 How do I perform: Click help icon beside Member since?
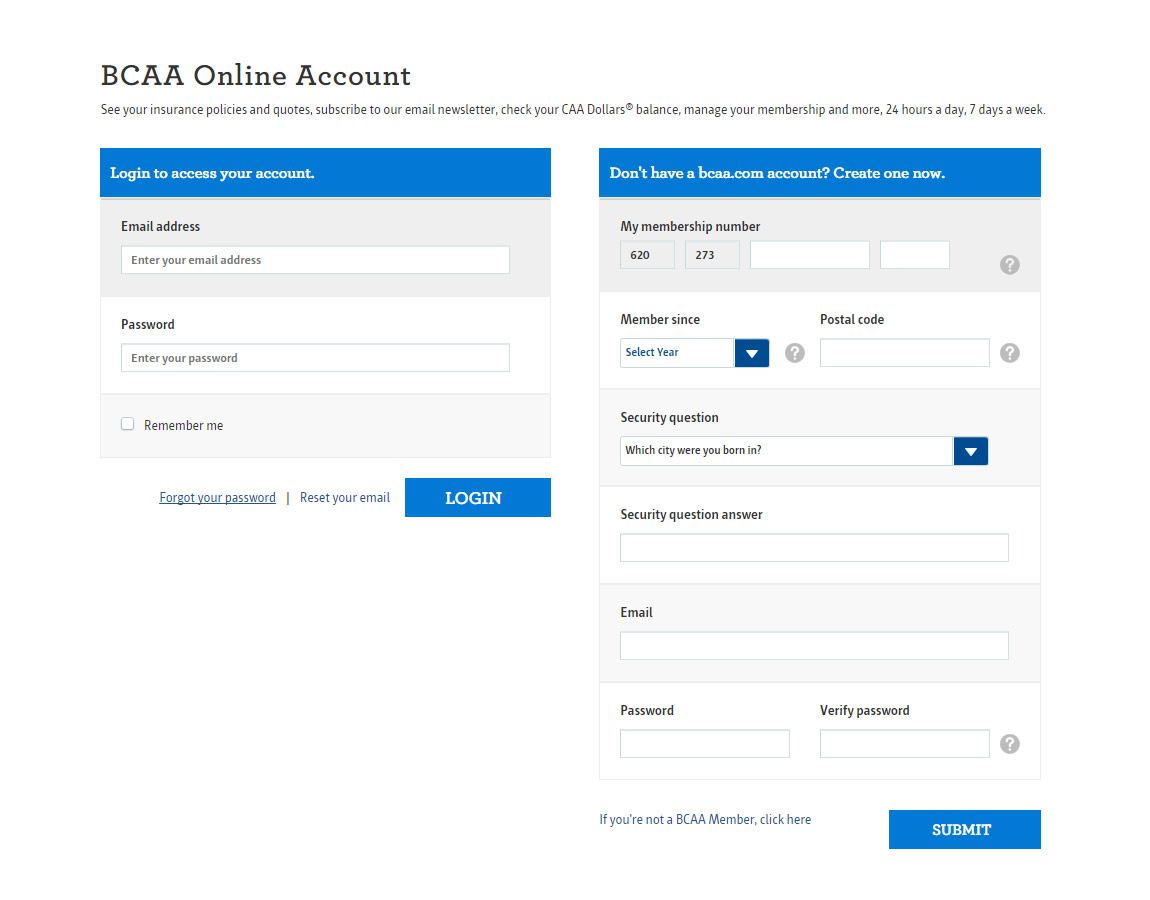(x=794, y=353)
